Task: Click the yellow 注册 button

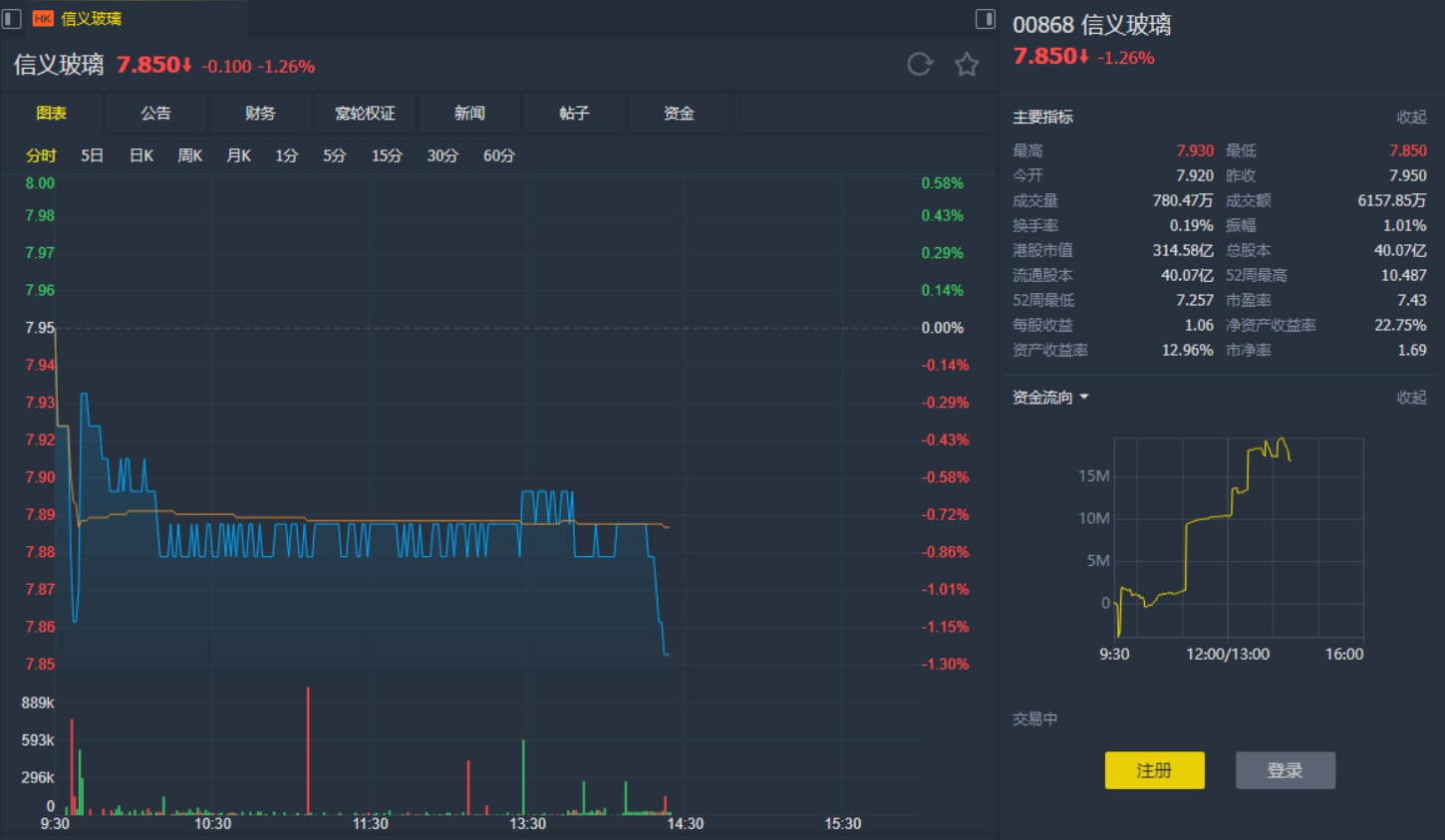Action: (1154, 770)
